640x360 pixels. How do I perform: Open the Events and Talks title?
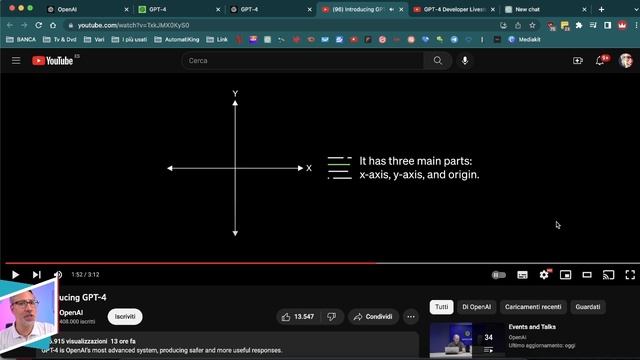(x=532, y=327)
